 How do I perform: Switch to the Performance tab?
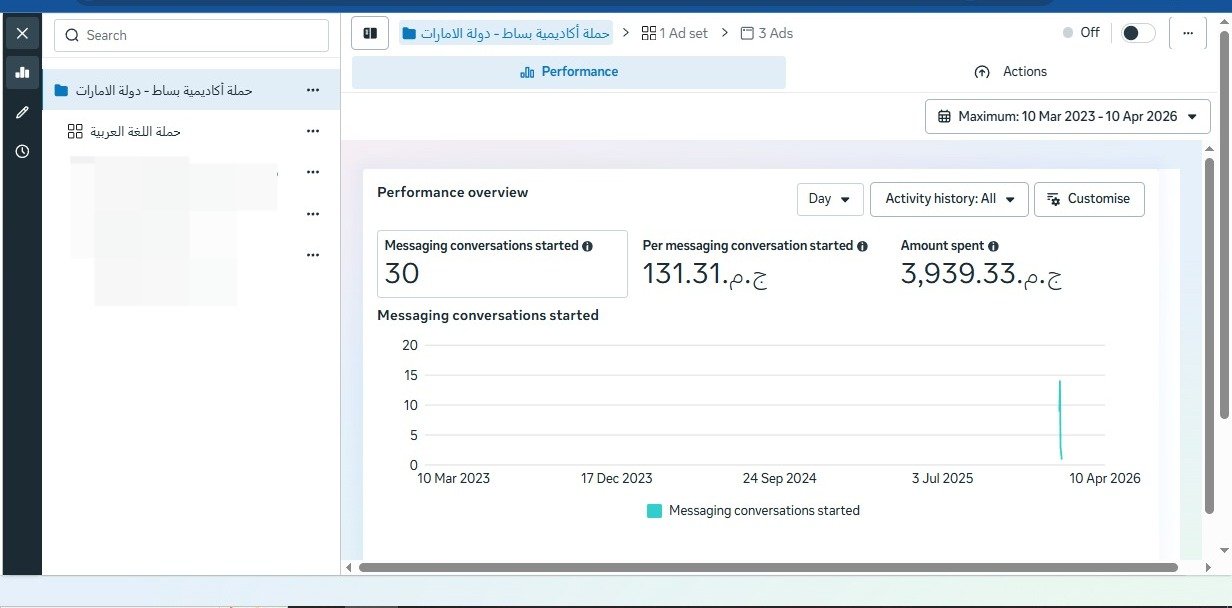pyautogui.click(x=569, y=72)
